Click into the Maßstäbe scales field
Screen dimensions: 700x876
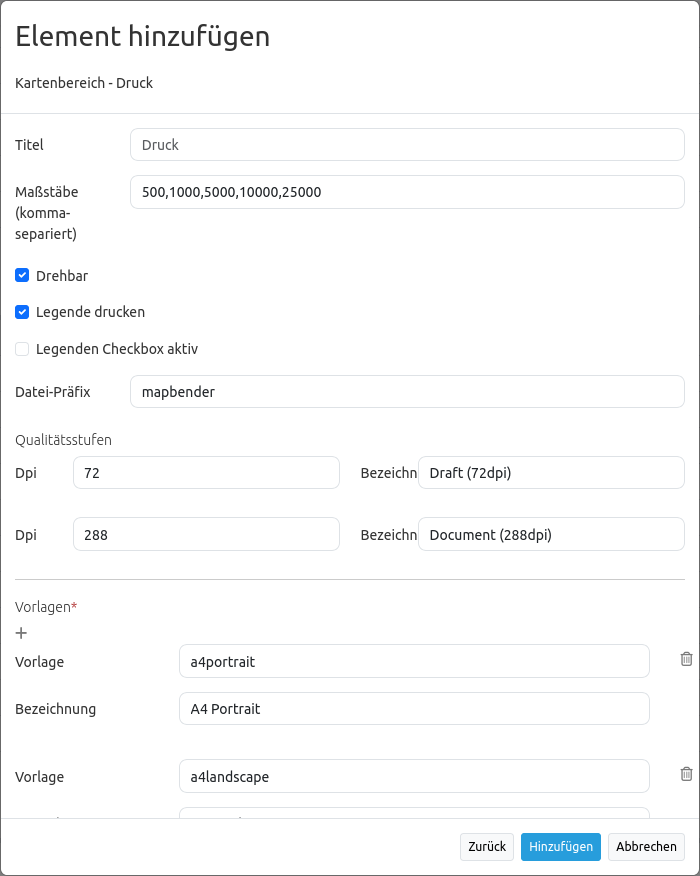(407, 192)
